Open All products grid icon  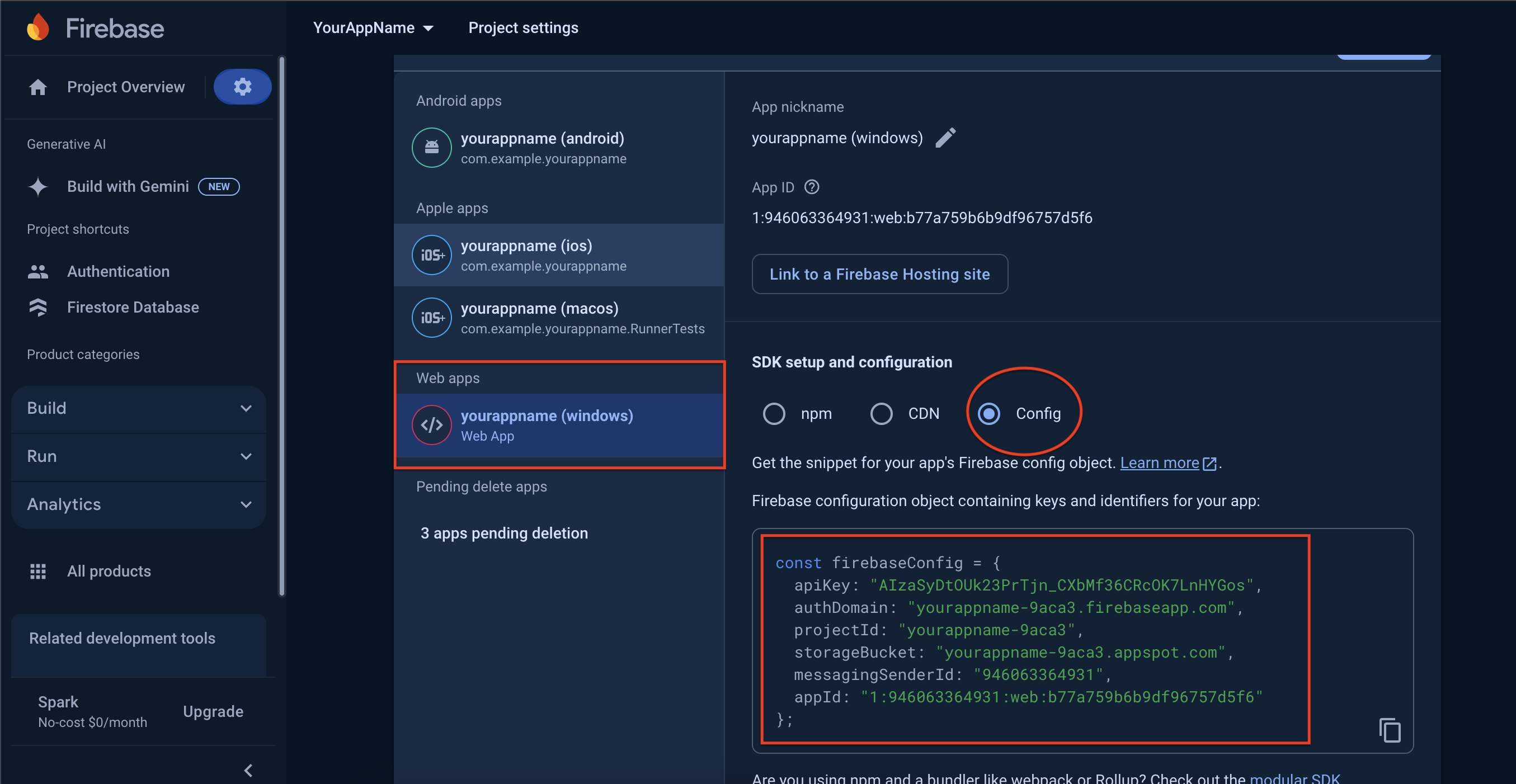(x=38, y=571)
